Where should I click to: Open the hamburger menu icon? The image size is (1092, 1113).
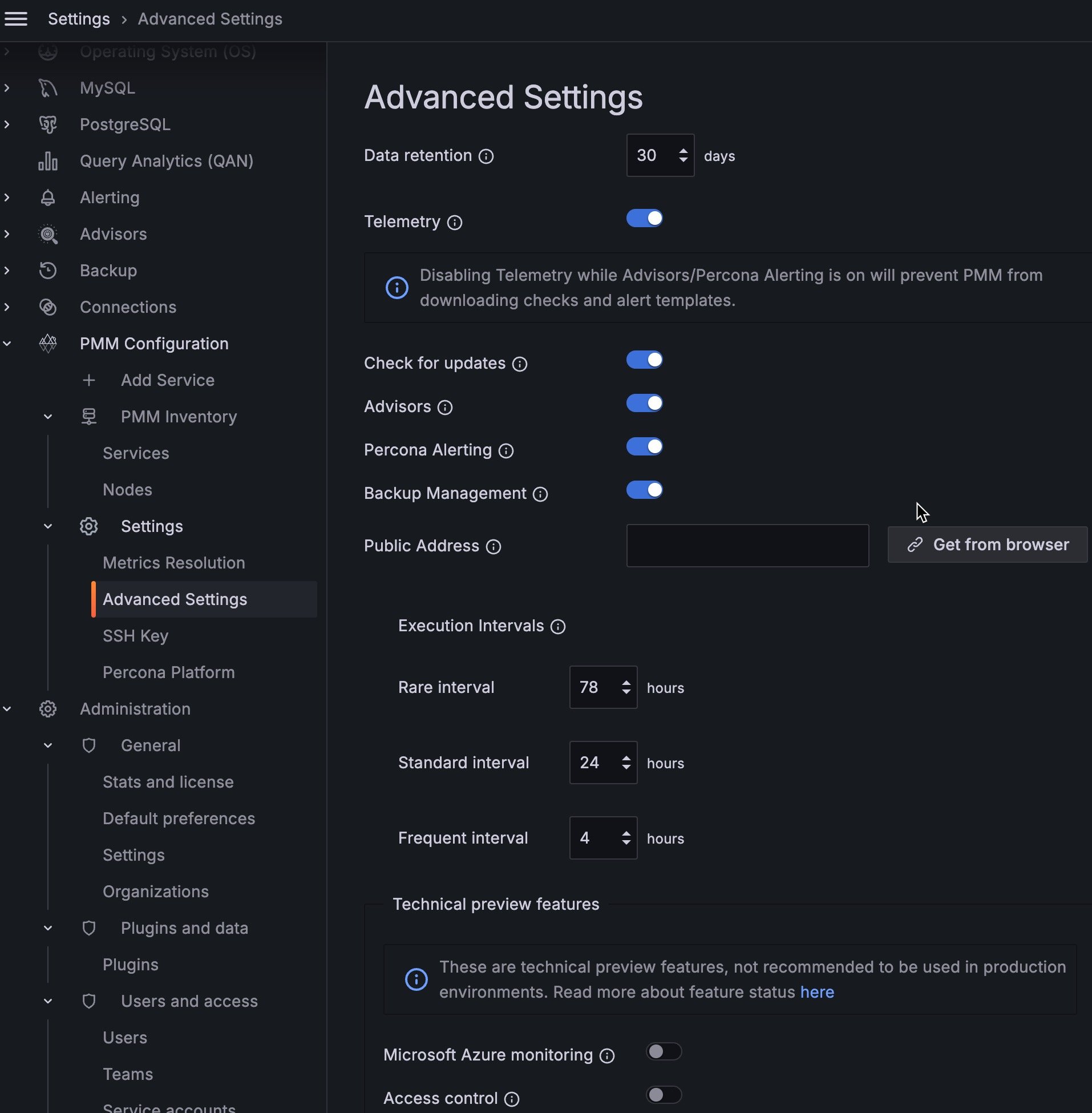click(x=16, y=19)
